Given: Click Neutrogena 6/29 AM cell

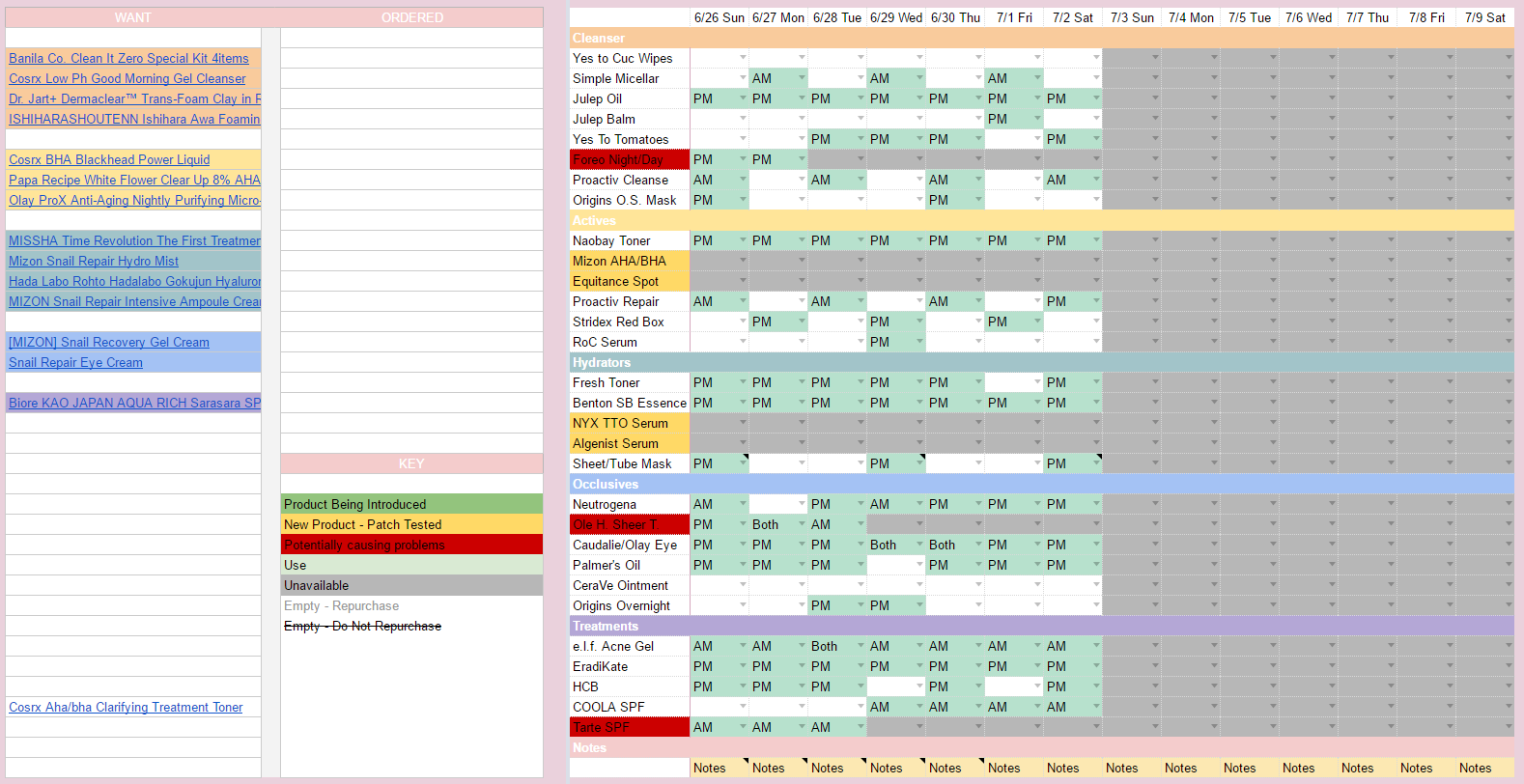Looking at the screenshot, I should 896,504.
